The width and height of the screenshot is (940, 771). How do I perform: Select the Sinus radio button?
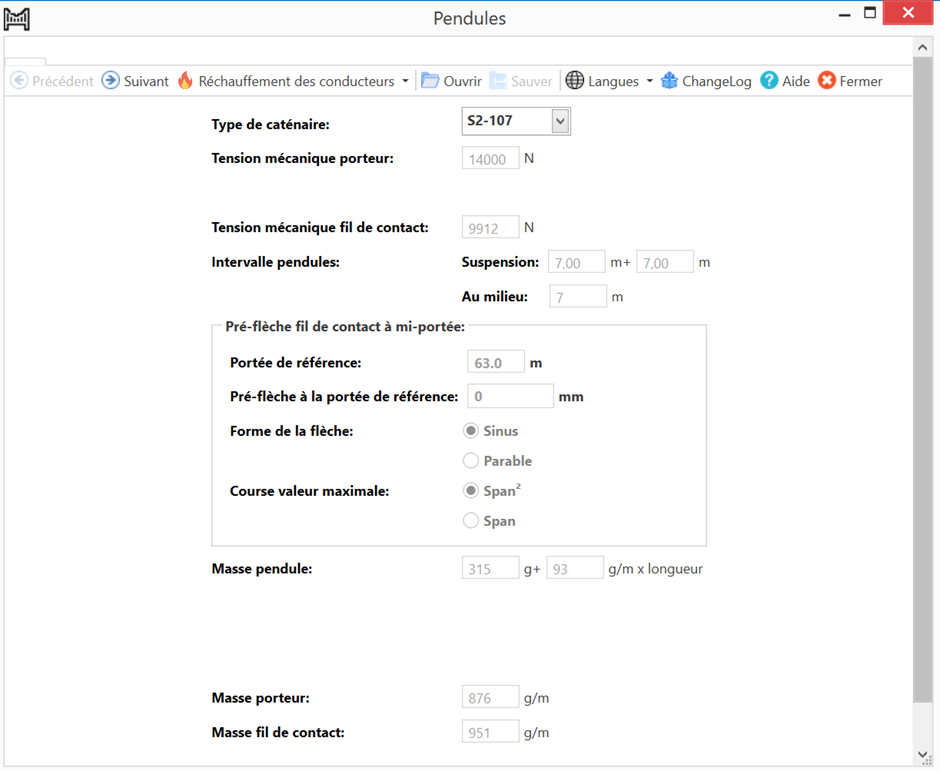click(x=471, y=431)
